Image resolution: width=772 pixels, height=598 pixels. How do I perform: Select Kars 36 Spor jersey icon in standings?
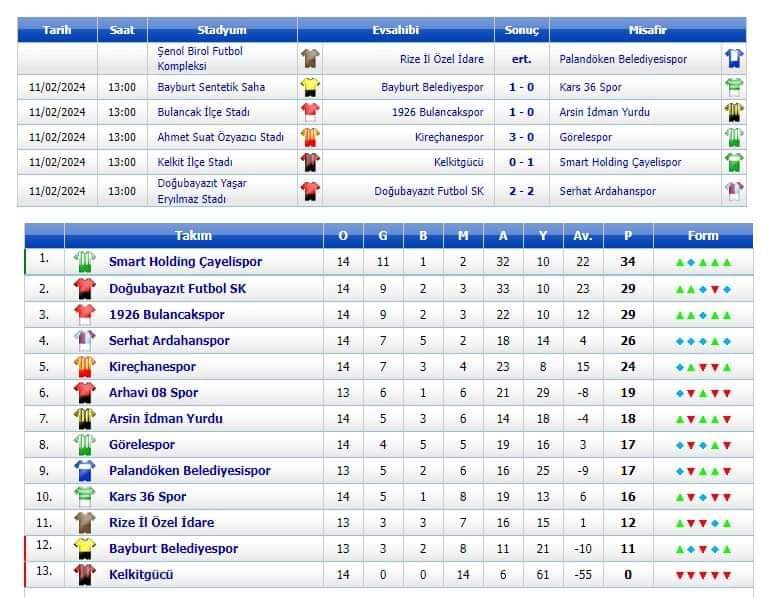tap(84, 496)
